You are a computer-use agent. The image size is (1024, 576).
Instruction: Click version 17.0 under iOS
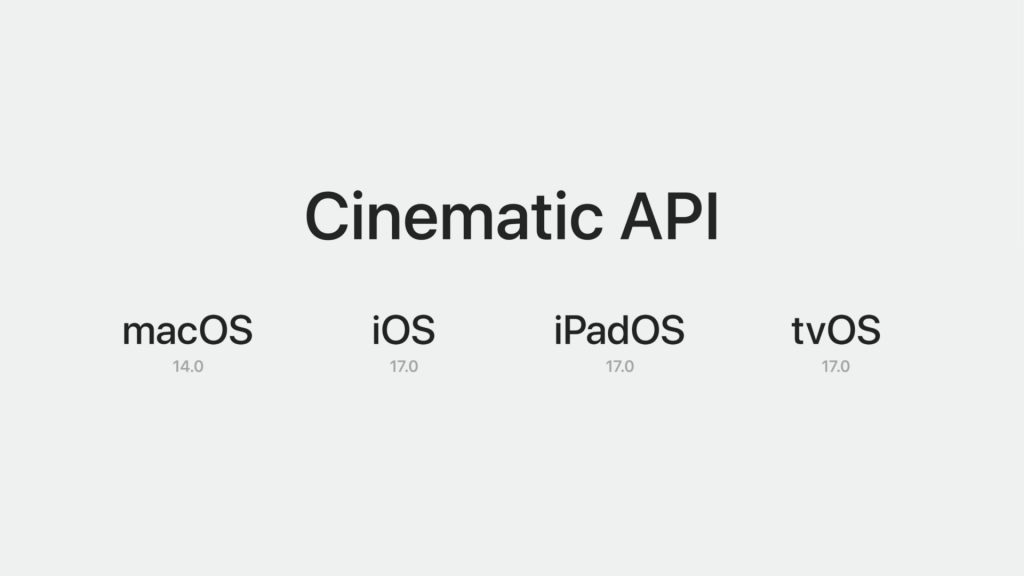tap(404, 366)
